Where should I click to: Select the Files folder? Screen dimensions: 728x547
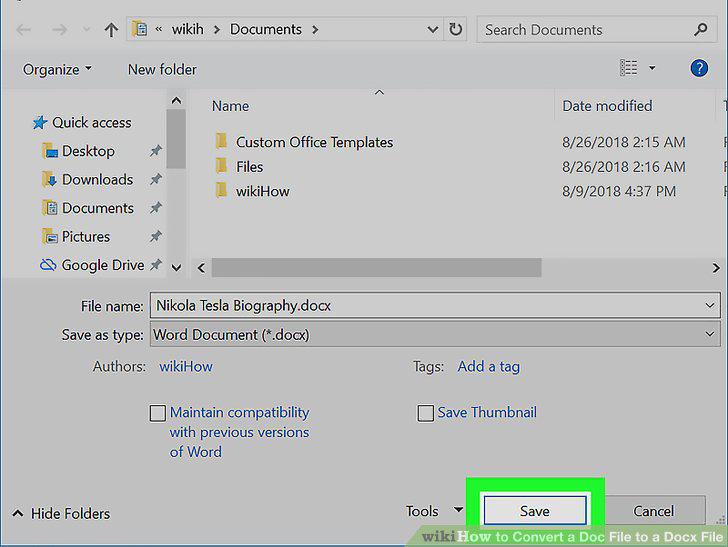(x=249, y=167)
